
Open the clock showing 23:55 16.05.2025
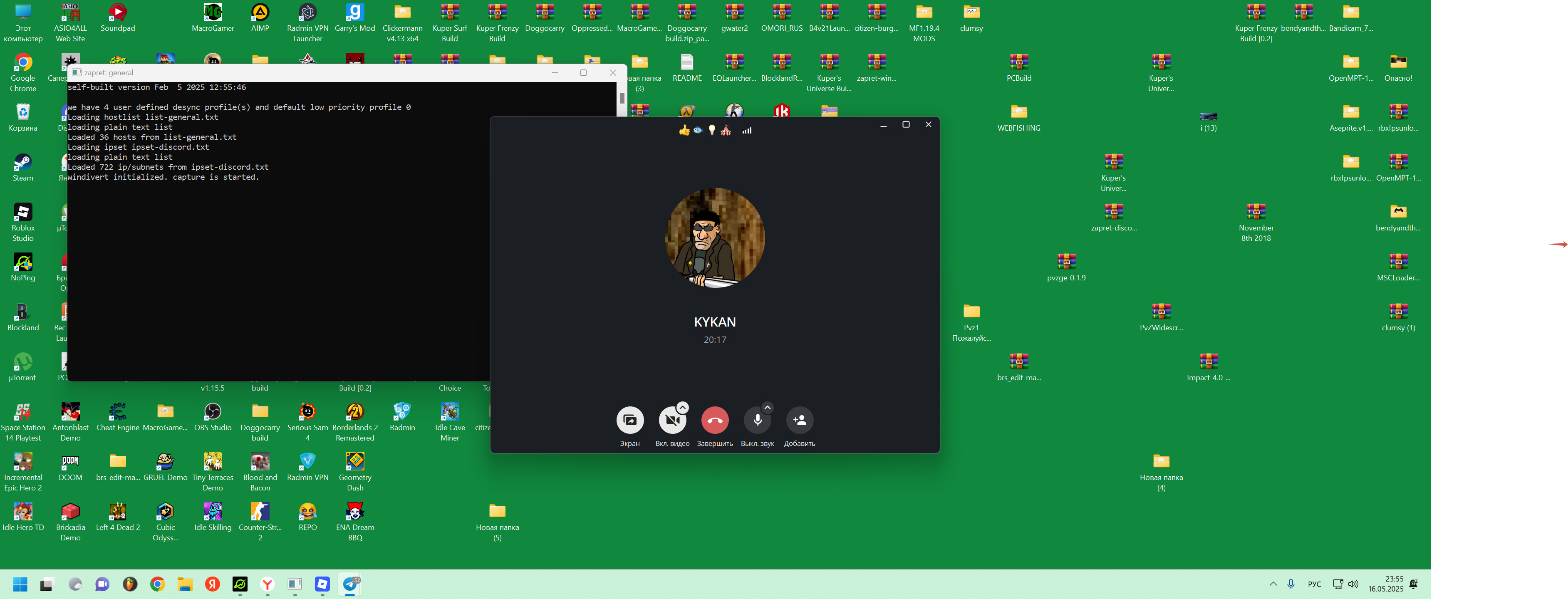tap(1385, 584)
